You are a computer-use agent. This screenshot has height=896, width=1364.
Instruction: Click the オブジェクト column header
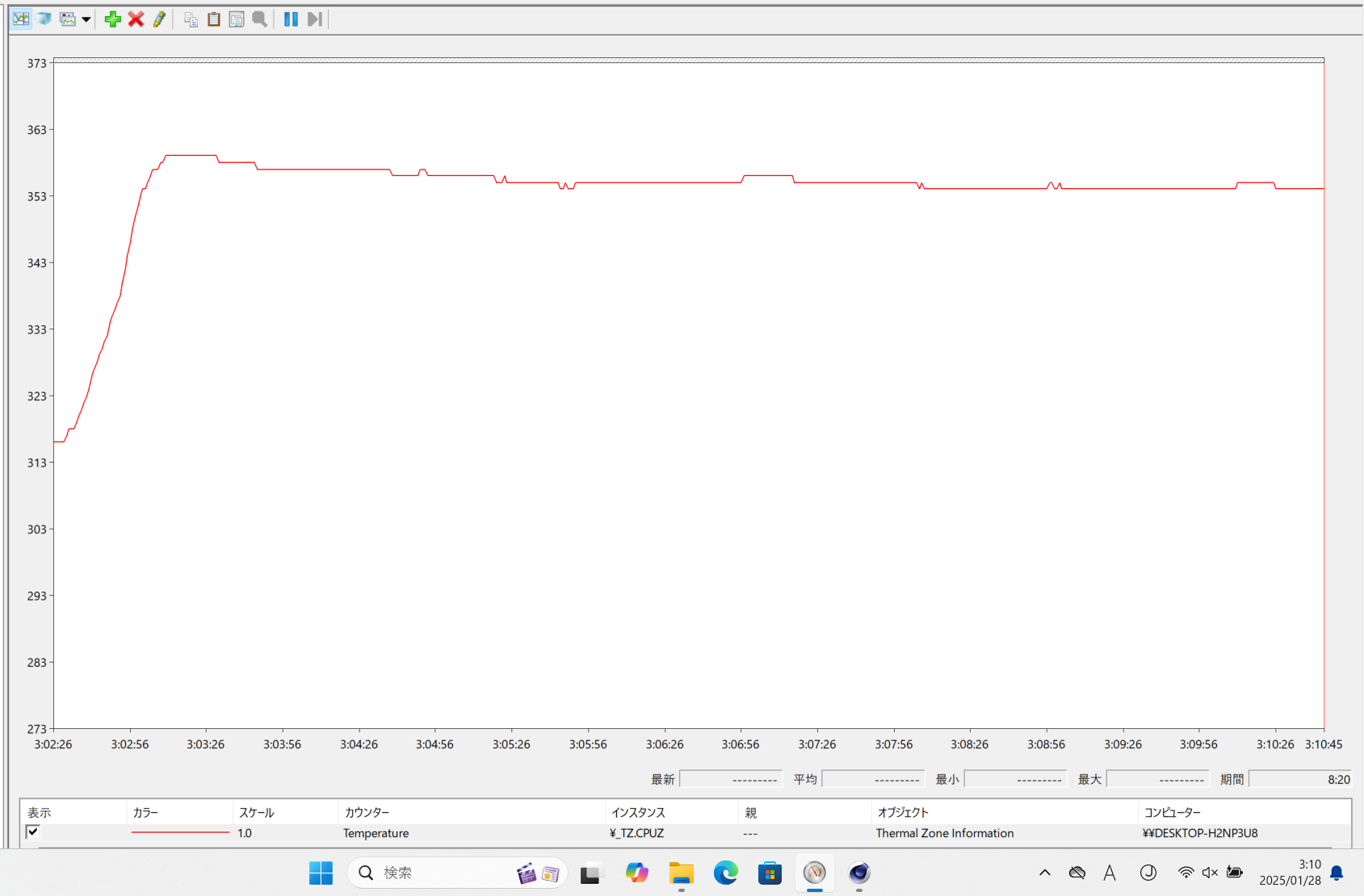tap(1005, 812)
